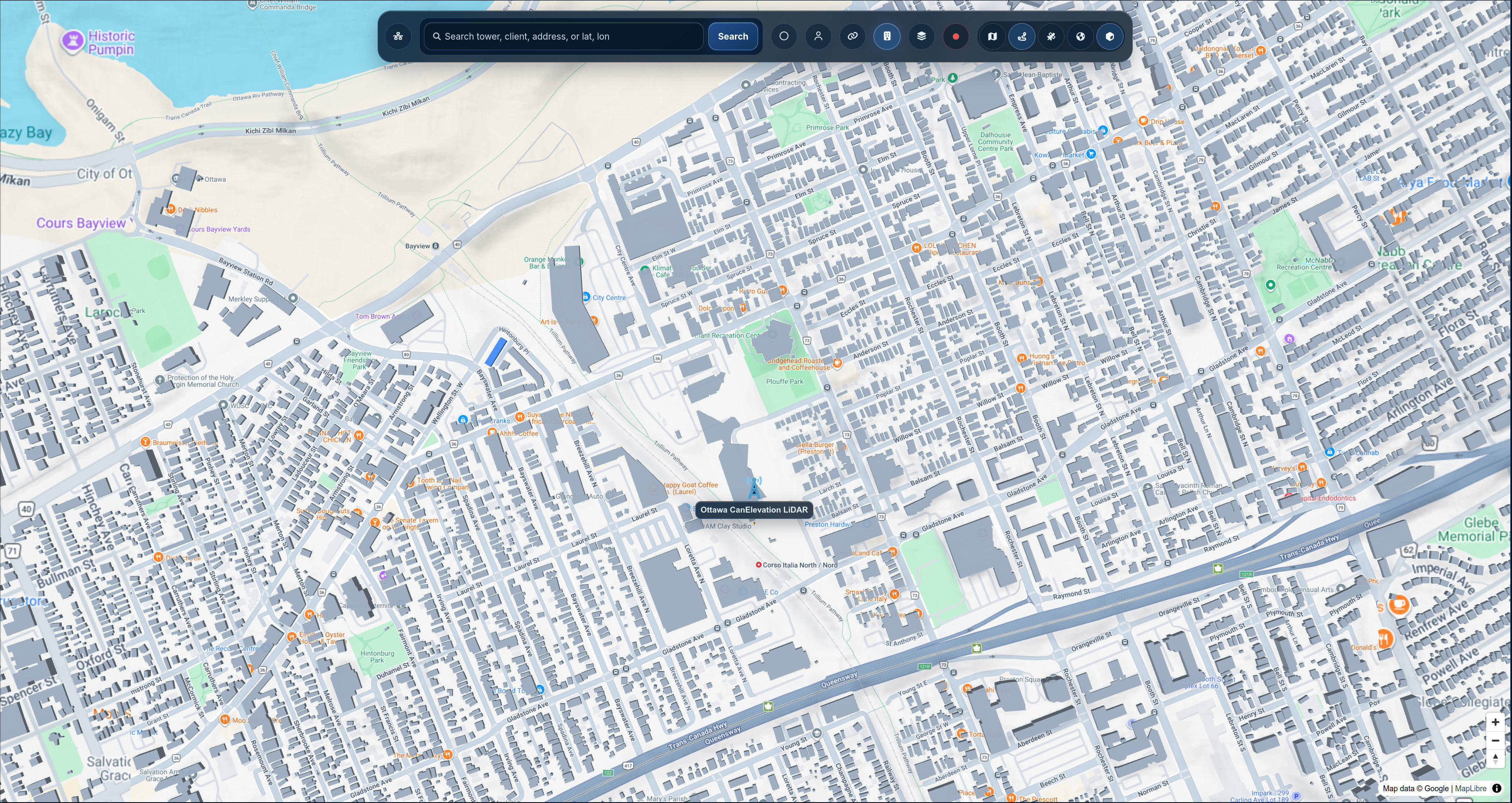
Task: Toggle the buildings icon button
Action: [x=887, y=36]
